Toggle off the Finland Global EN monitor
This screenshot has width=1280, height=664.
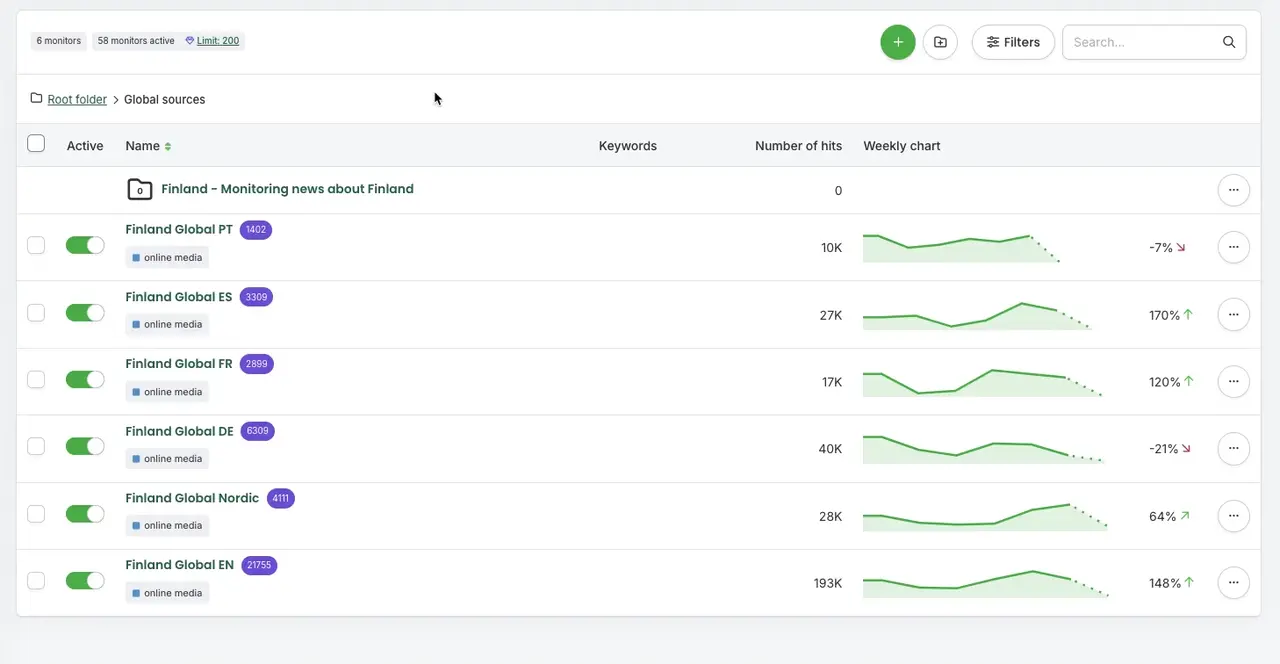pos(85,581)
